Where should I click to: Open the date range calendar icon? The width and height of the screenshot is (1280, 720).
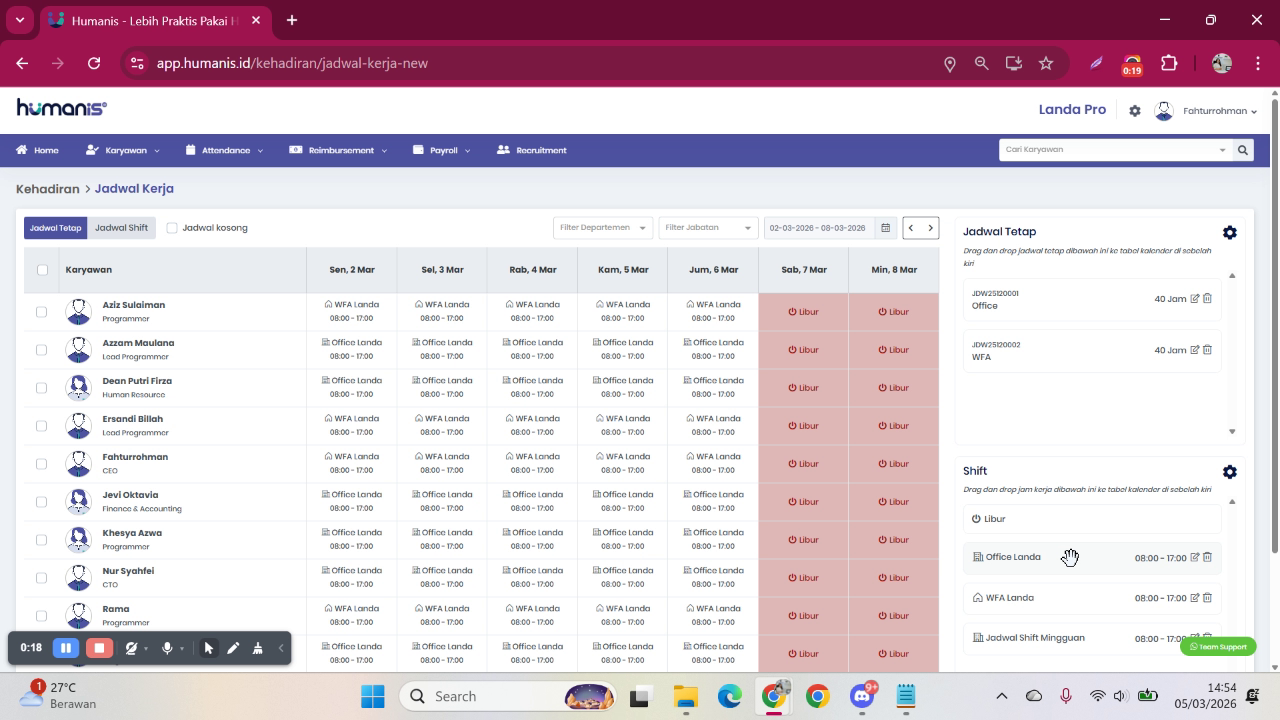(885, 228)
